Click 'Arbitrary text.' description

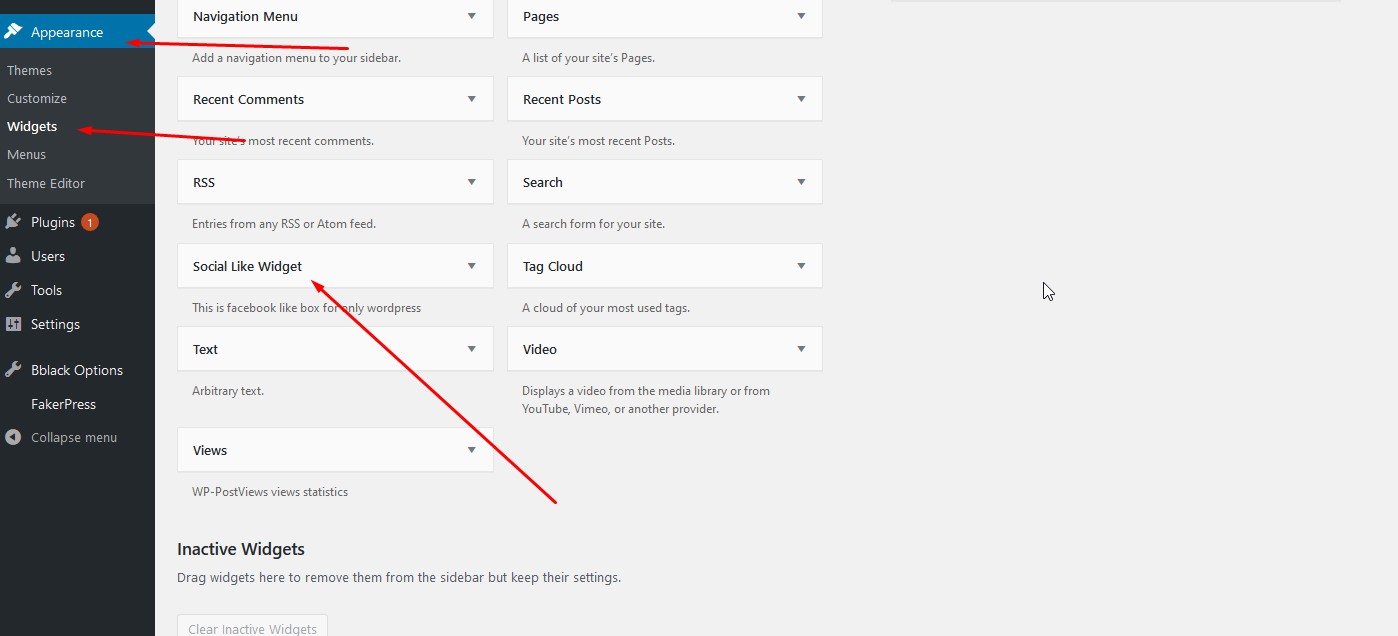228,391
